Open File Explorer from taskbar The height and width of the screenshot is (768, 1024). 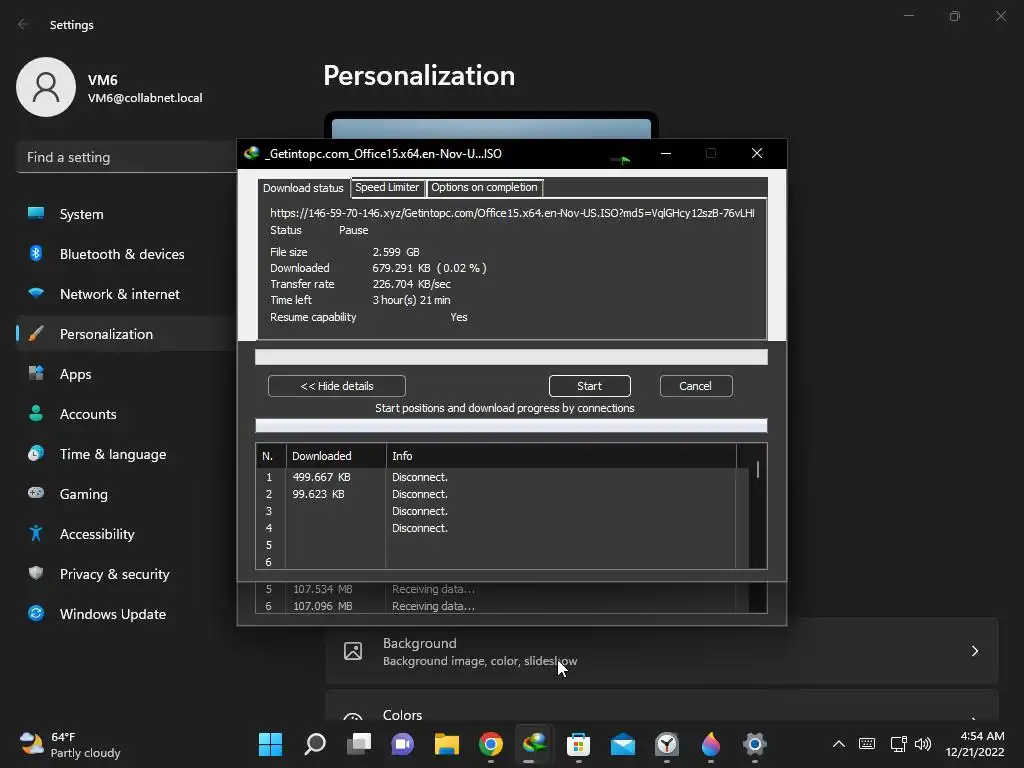tap(447, 744)
